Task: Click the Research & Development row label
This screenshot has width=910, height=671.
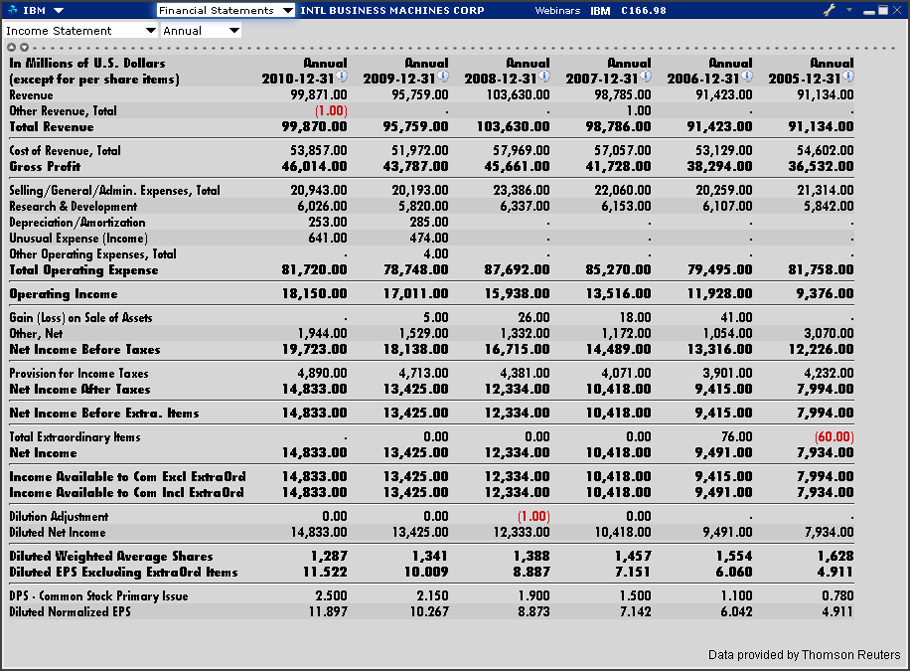Action: pos(73,207)
